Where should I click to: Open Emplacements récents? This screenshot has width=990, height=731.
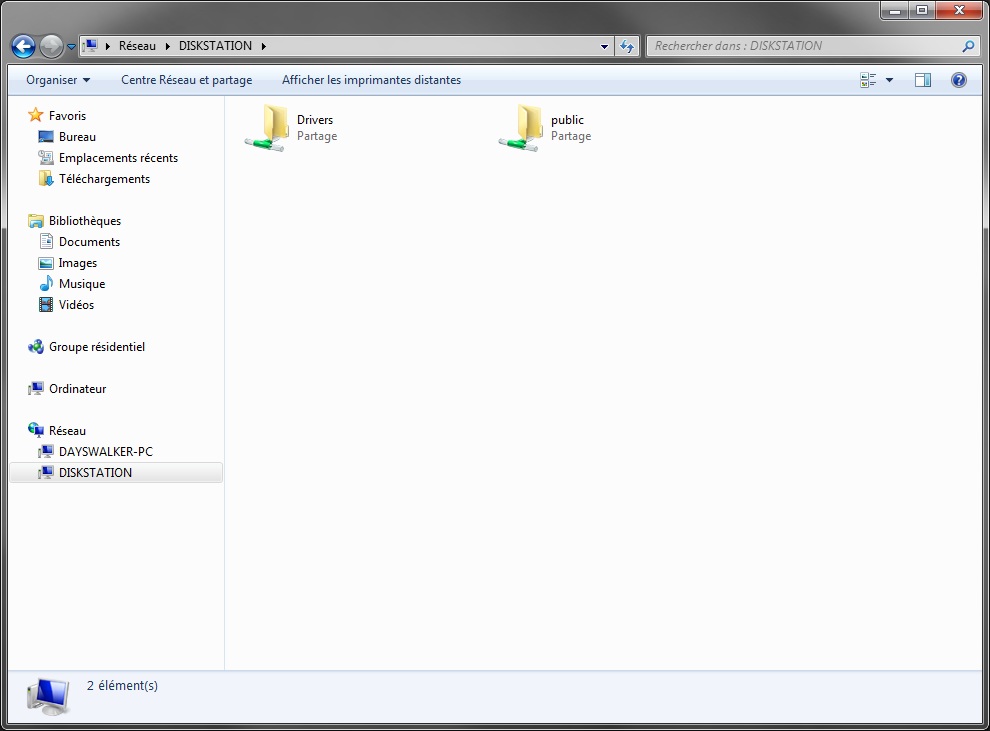118,158
